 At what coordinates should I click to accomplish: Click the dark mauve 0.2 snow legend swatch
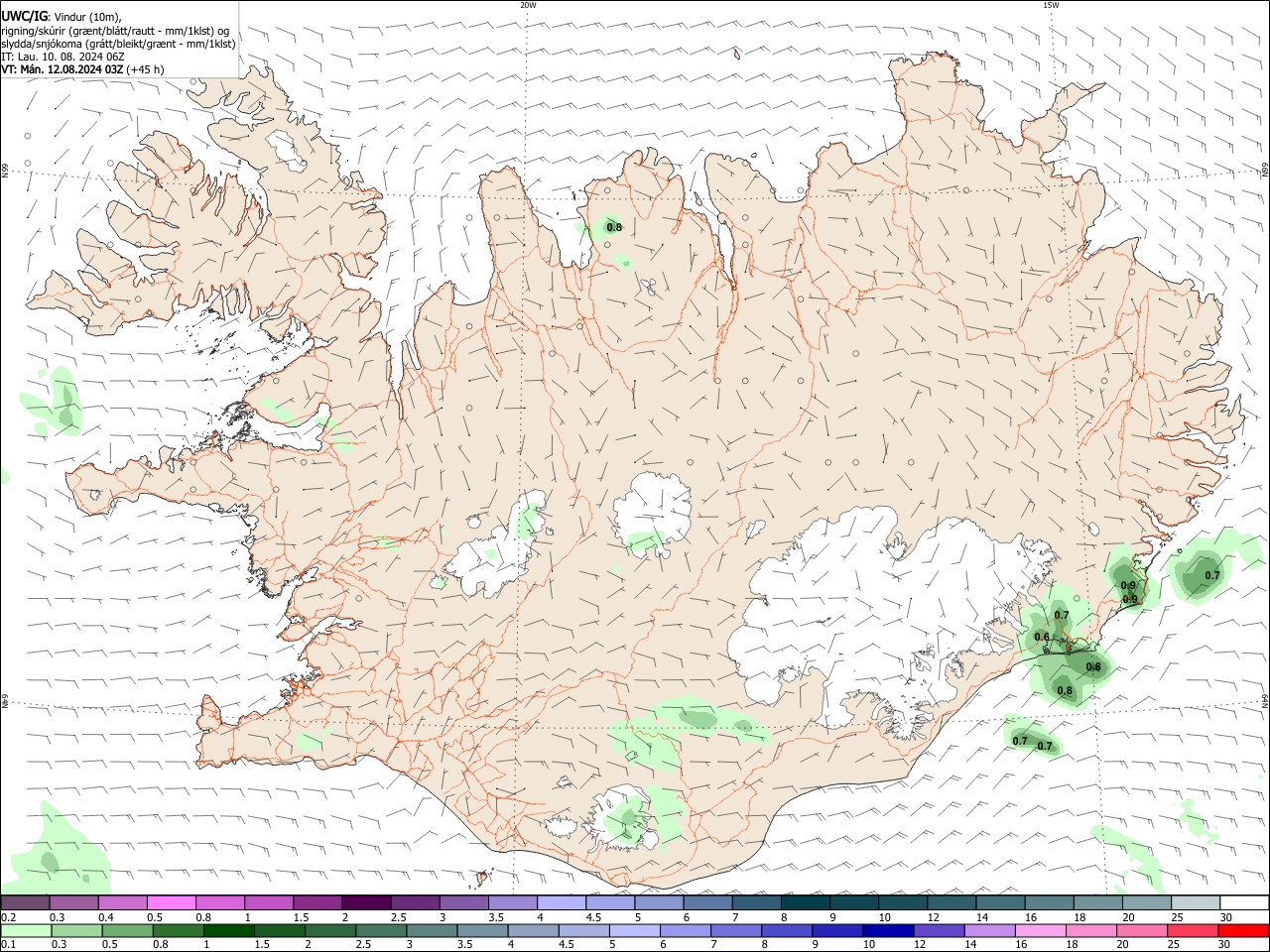[x=26, y=903]
